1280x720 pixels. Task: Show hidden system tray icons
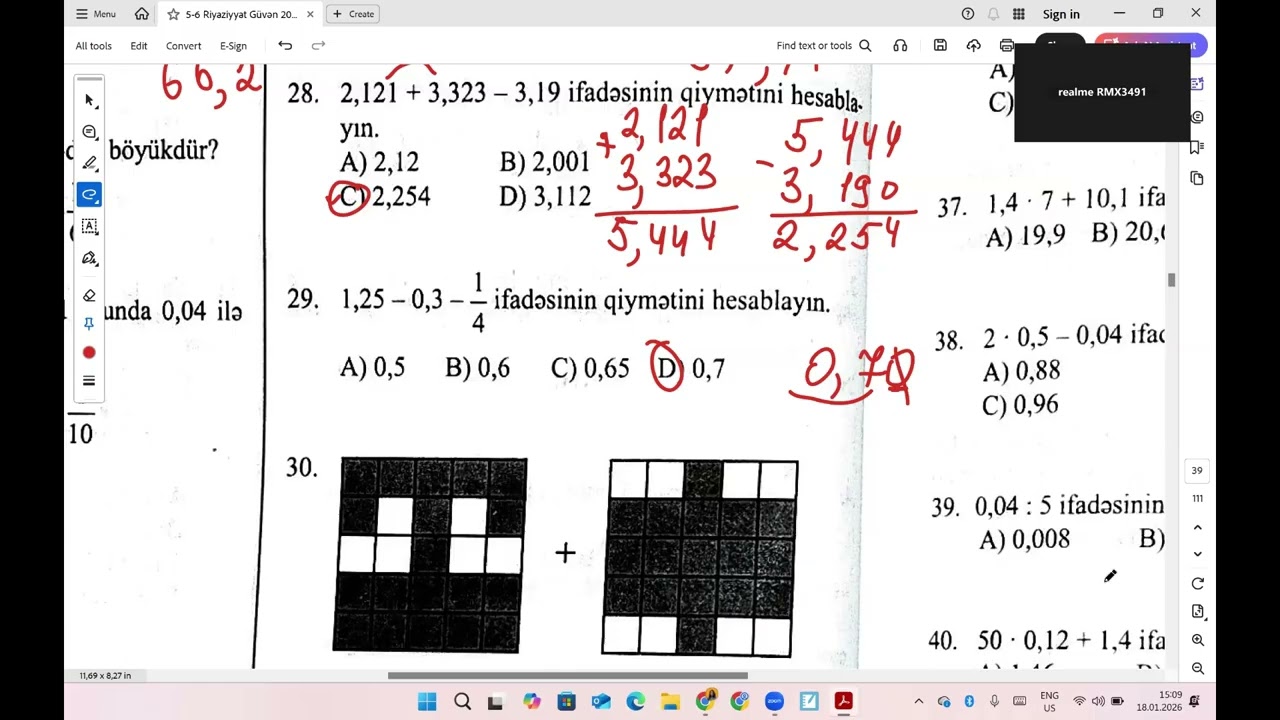pyautogui.click(x=918, y=701)
